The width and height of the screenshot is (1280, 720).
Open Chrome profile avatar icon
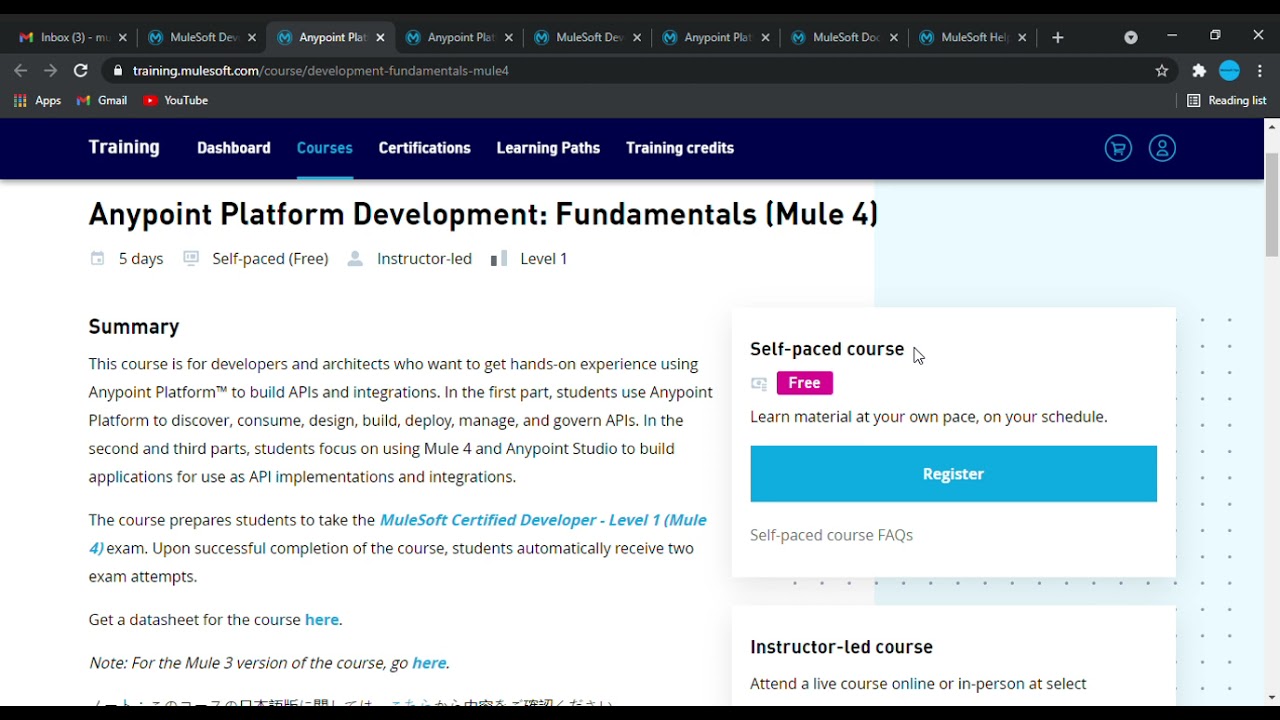point(1230,71)
